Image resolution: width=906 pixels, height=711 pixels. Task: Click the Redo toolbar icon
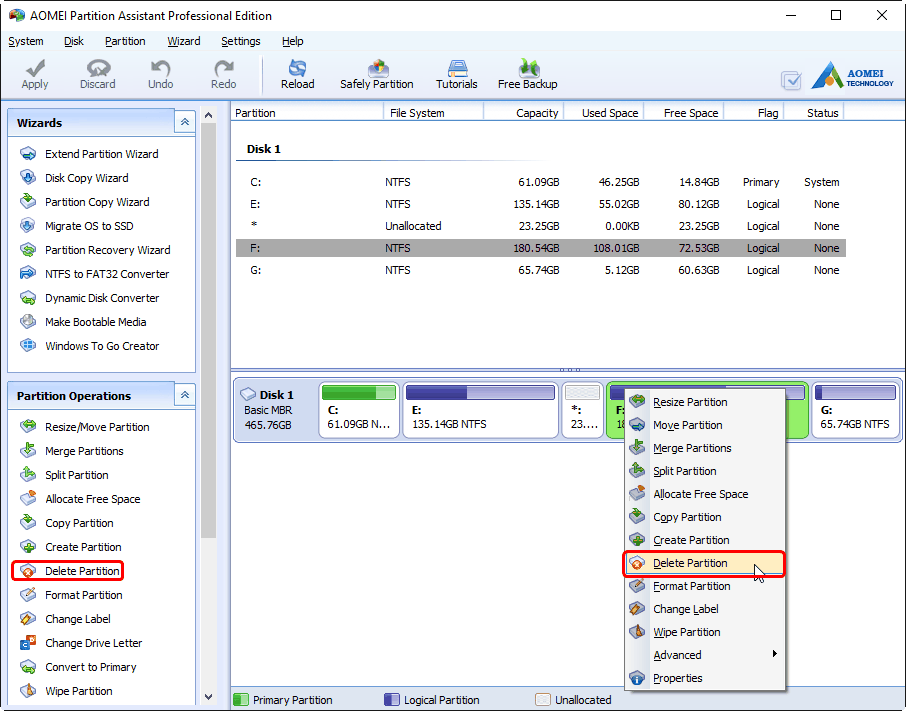[222, 73]
